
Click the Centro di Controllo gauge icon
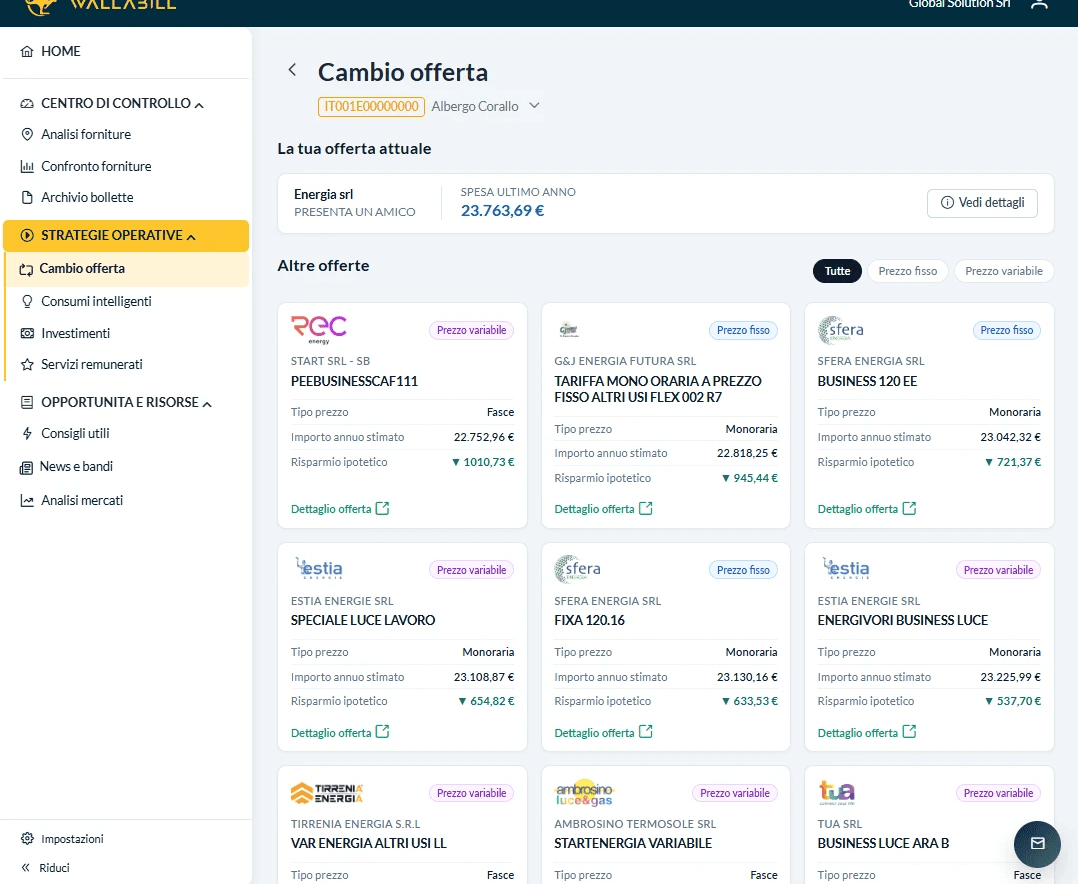(27, 104)
